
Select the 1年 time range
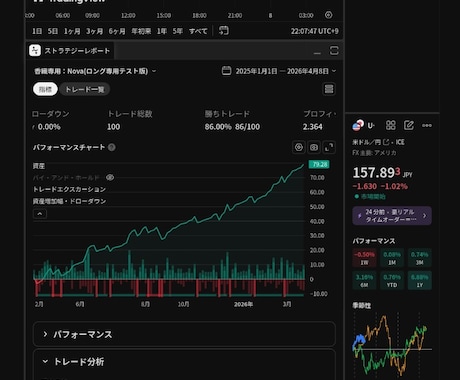click(x=162, y=31)
